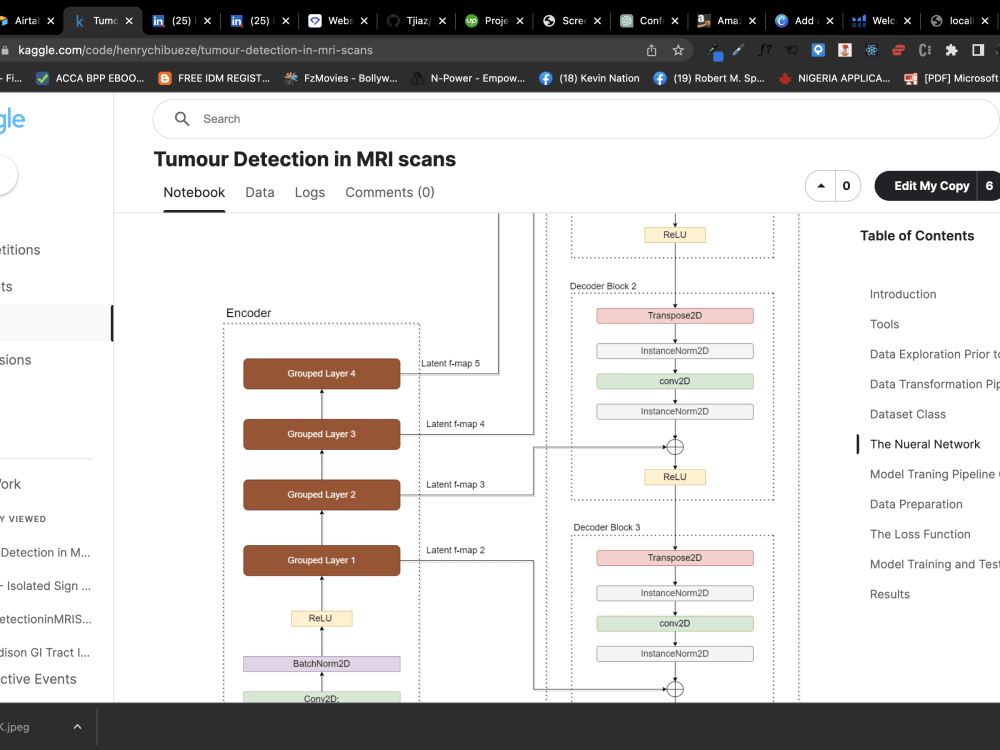Open the N-Power - Empow... bookmark
Image resolution: width=1000 pixels, height=750 pixels.
468,78
